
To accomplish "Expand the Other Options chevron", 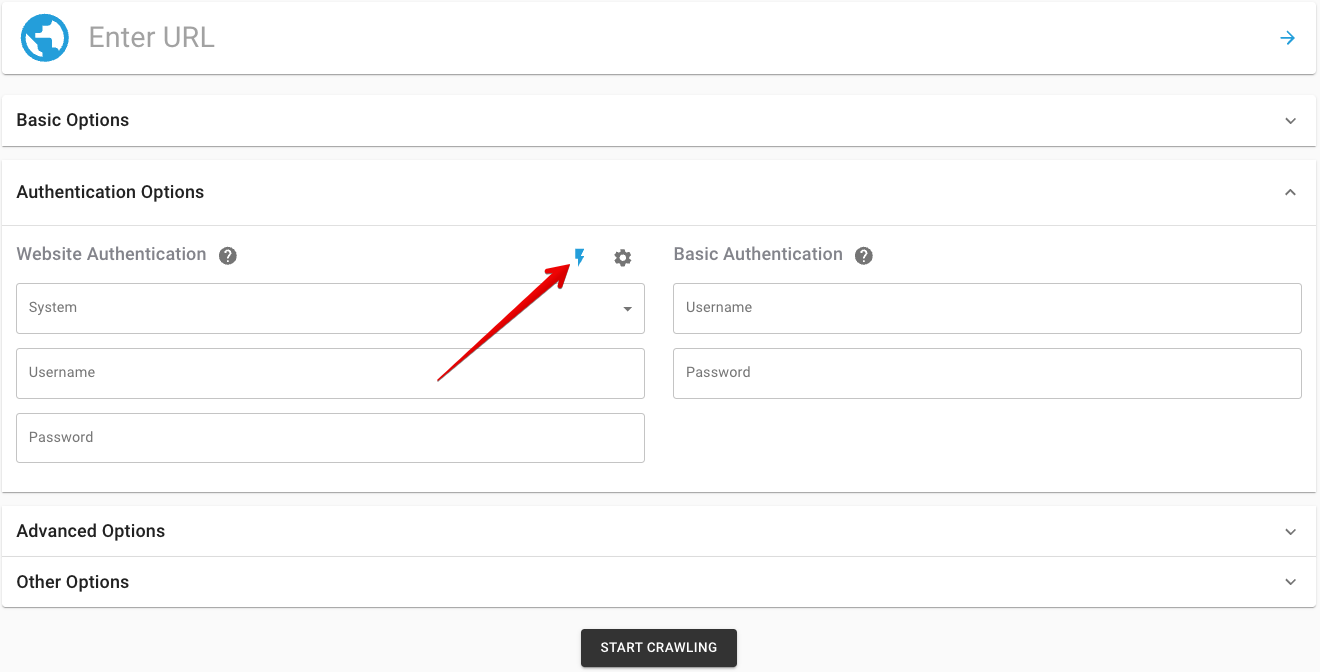I will tap(1290, 582).
